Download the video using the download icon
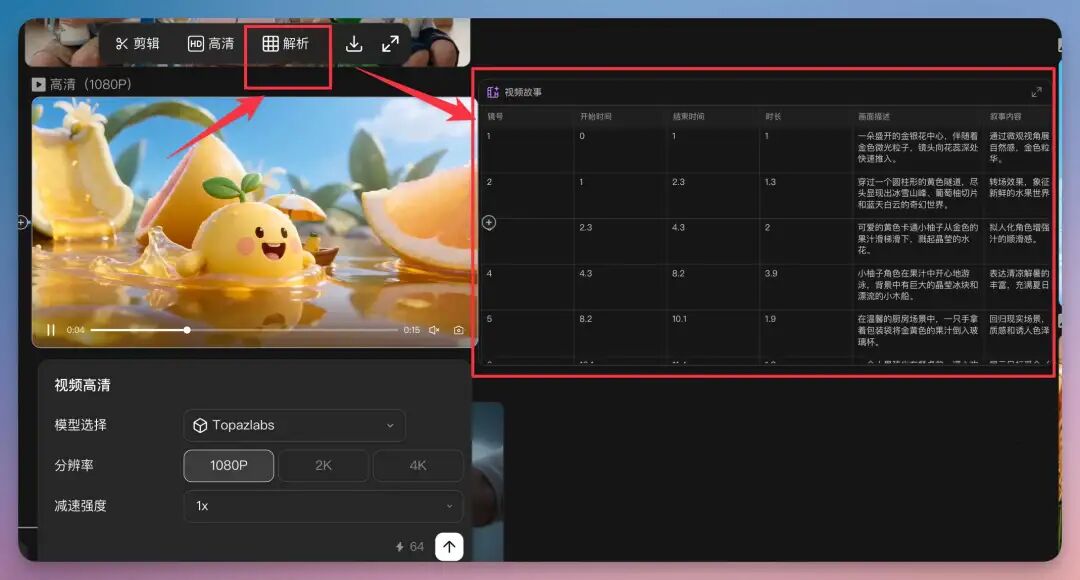This screenshot has width=1080, height=580. (354, 44)
